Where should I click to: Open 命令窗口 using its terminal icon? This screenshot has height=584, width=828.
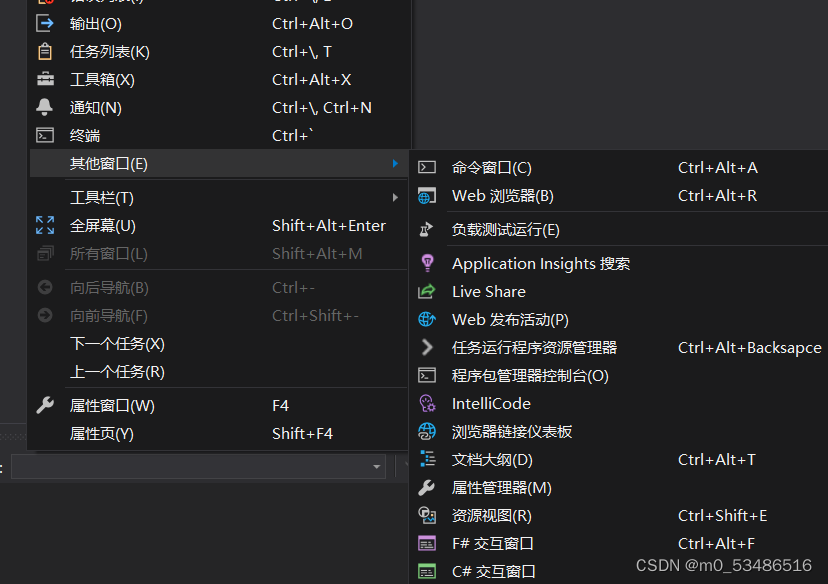tap(427, 167)
